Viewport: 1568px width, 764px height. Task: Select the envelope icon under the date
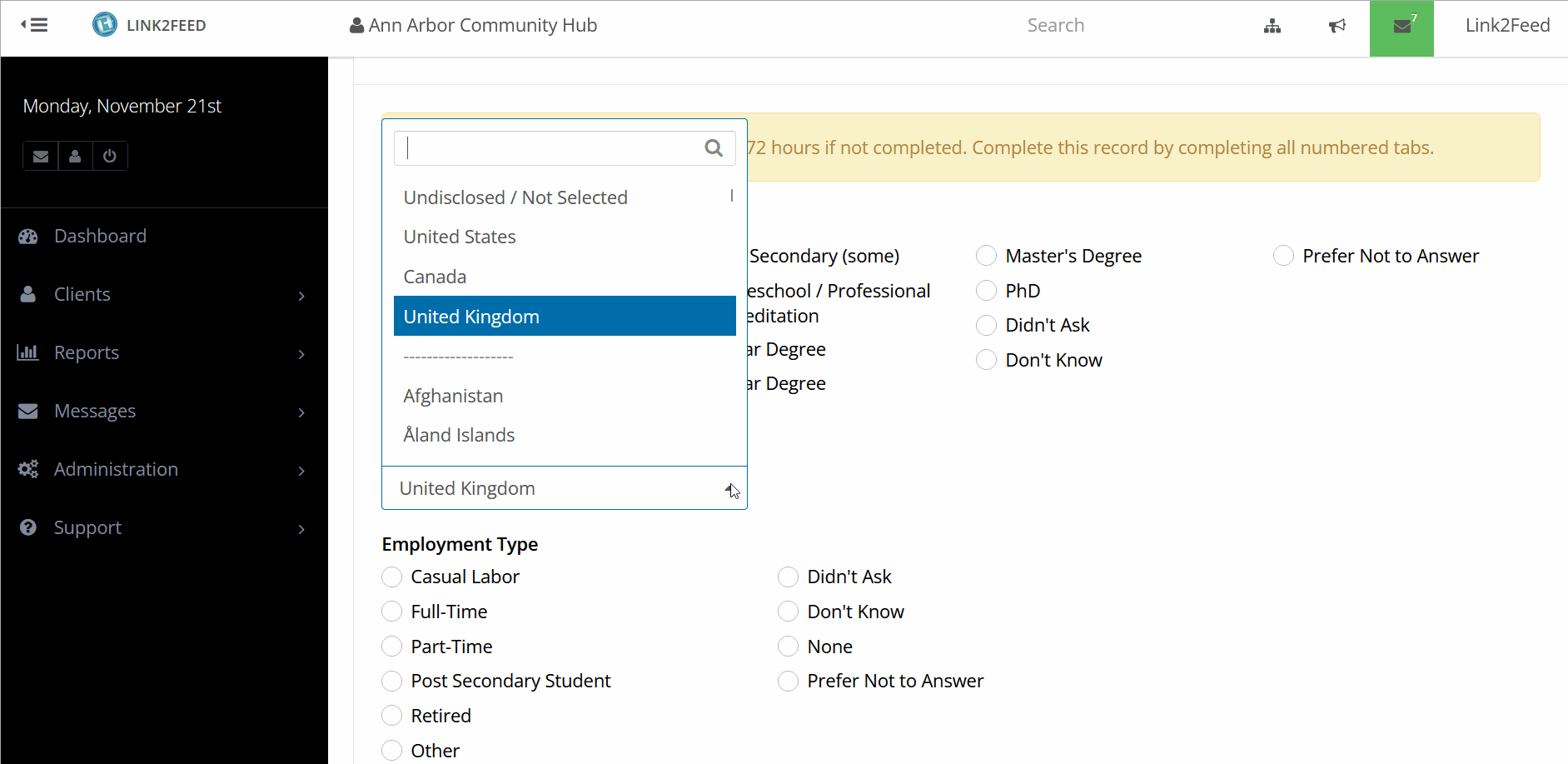pos(40,156)
